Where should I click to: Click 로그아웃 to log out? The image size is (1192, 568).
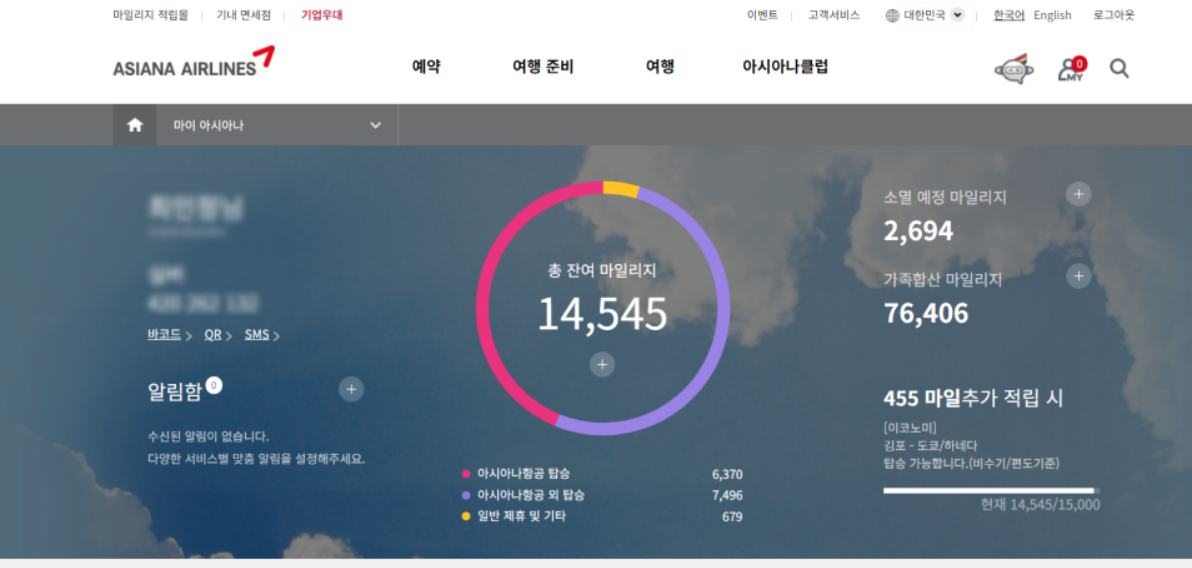[x=1114, y=15]
